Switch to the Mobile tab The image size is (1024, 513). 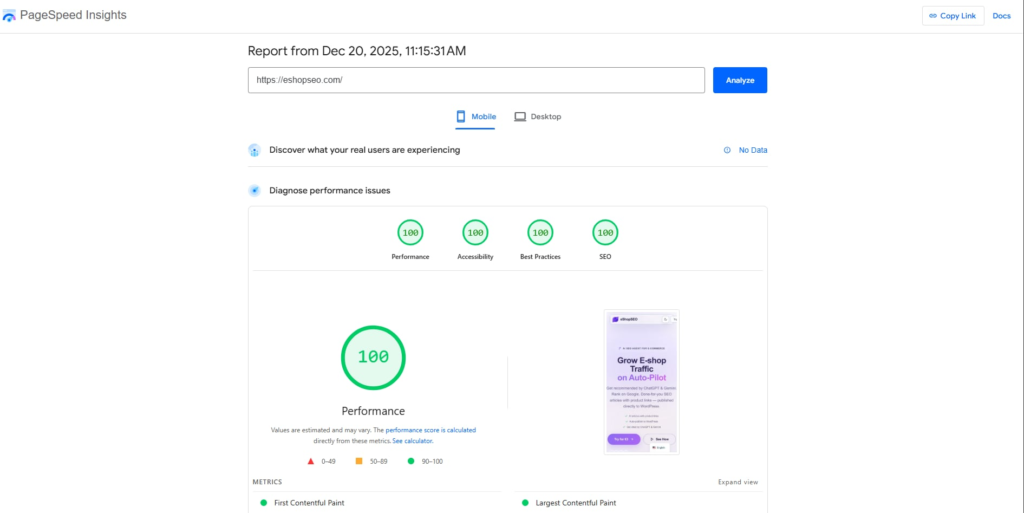[x=476, y=117]
